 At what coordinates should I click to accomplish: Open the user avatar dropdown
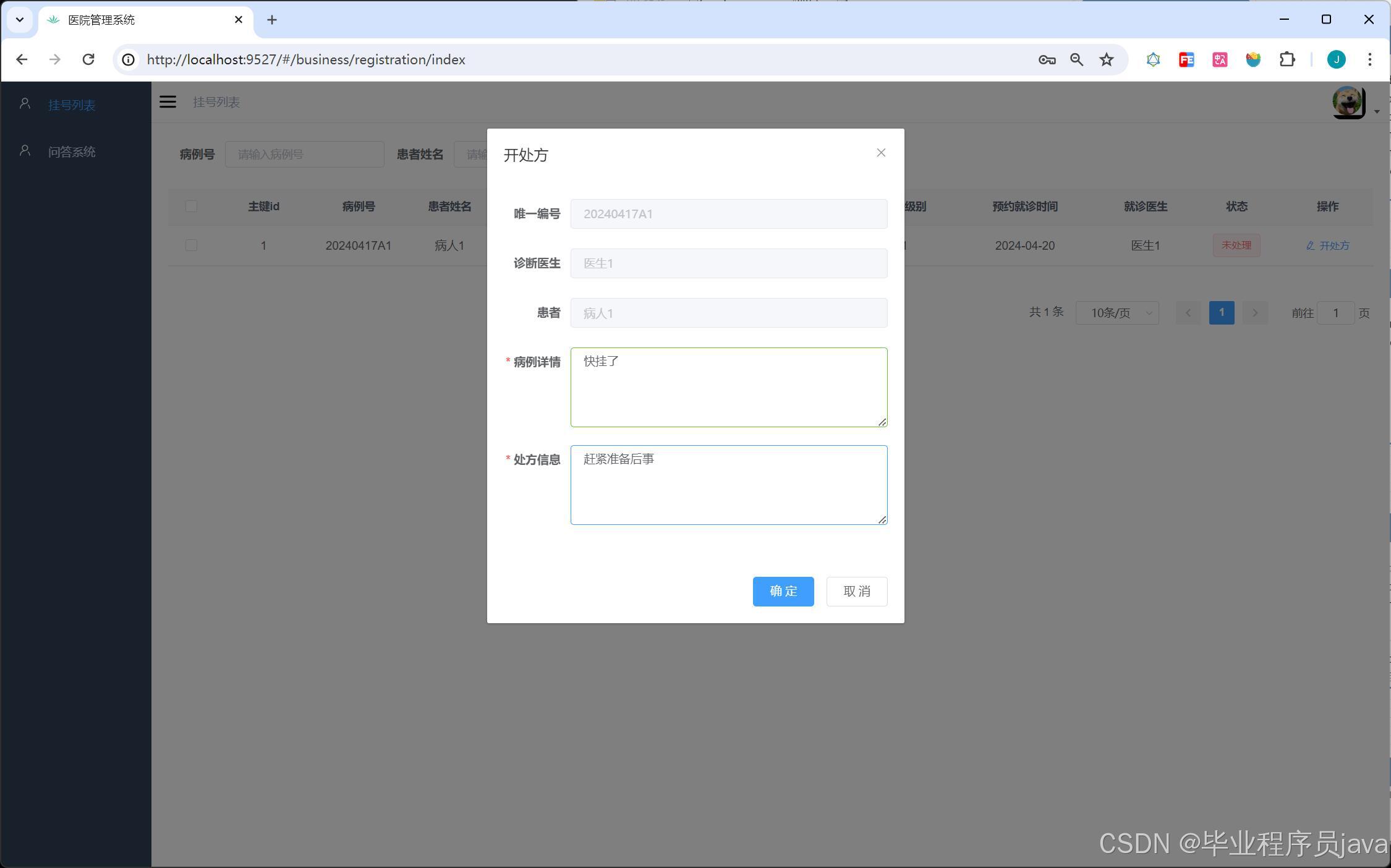1348,102
